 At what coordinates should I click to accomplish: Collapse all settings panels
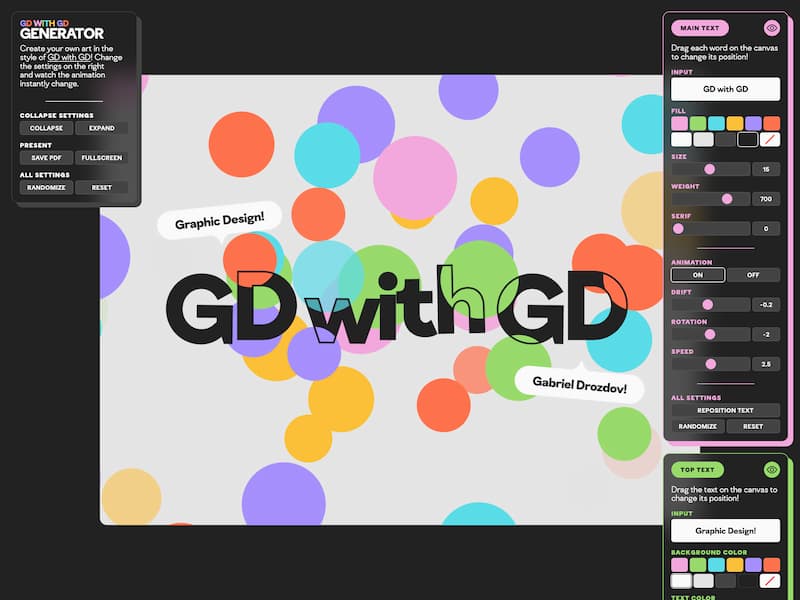coord(46,128)
